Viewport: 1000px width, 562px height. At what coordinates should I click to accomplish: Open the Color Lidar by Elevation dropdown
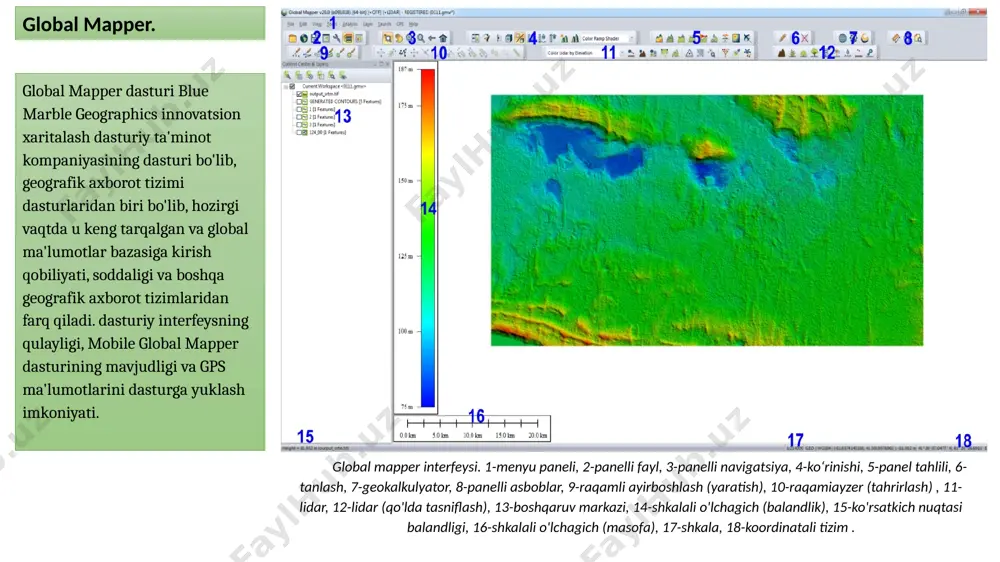[x=622, y=54]
